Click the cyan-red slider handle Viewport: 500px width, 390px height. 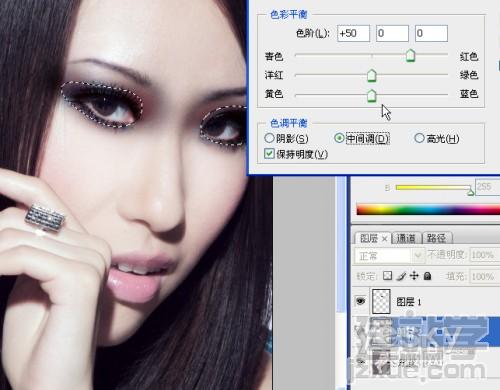[x=410, y=56]
